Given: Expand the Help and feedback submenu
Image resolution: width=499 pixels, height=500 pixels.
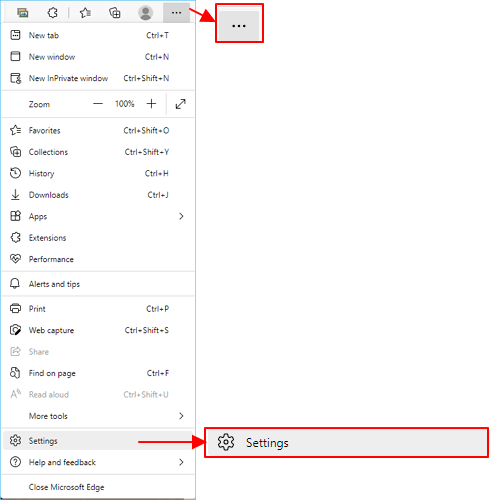Looking at the screenshot, I should tap(98, 462).
